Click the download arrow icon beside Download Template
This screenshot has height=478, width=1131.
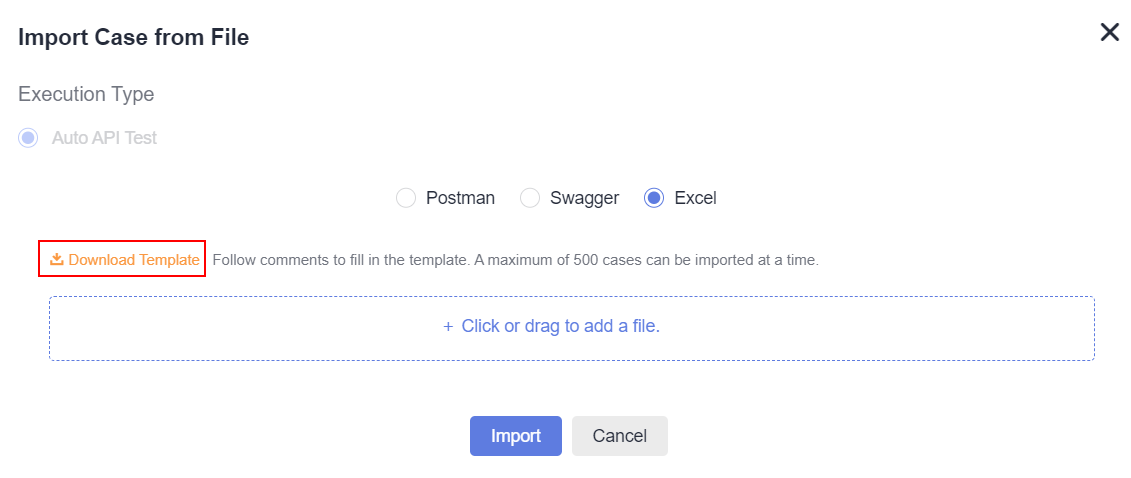pyautogui.click(x=57, y=260)
